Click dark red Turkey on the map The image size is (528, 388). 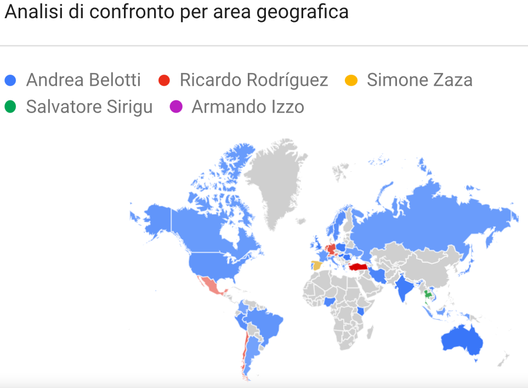pos(358,267)
